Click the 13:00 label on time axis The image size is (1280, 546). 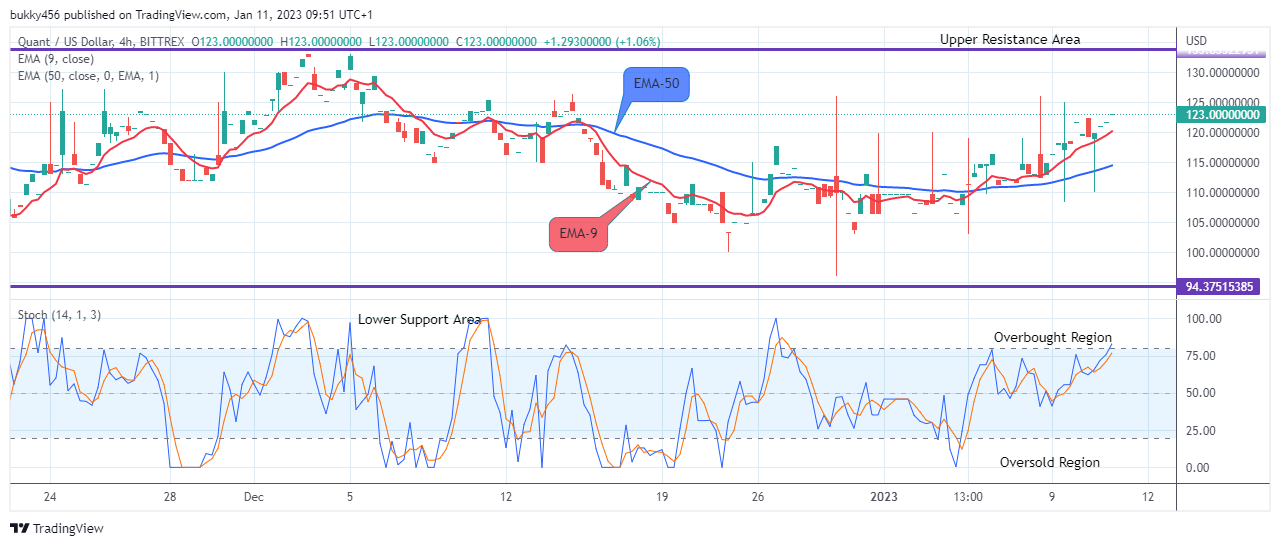[x=969, y=496]
